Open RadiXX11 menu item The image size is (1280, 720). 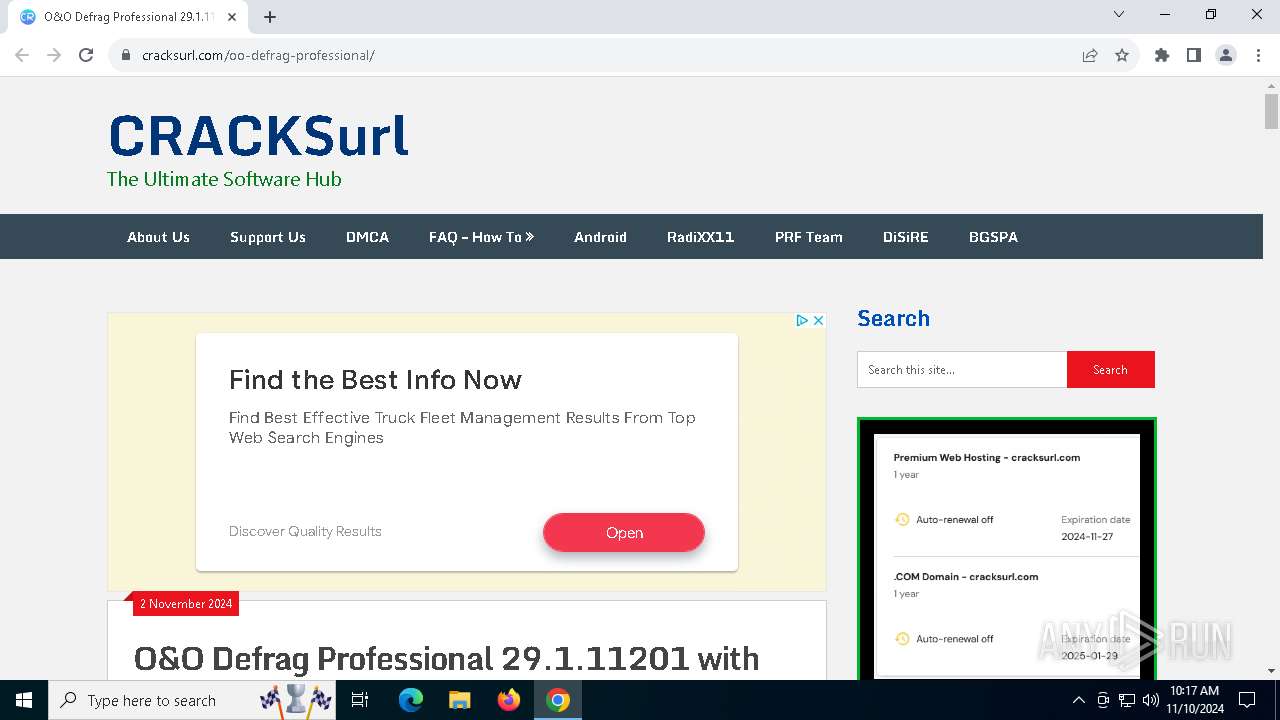point(701,237)
